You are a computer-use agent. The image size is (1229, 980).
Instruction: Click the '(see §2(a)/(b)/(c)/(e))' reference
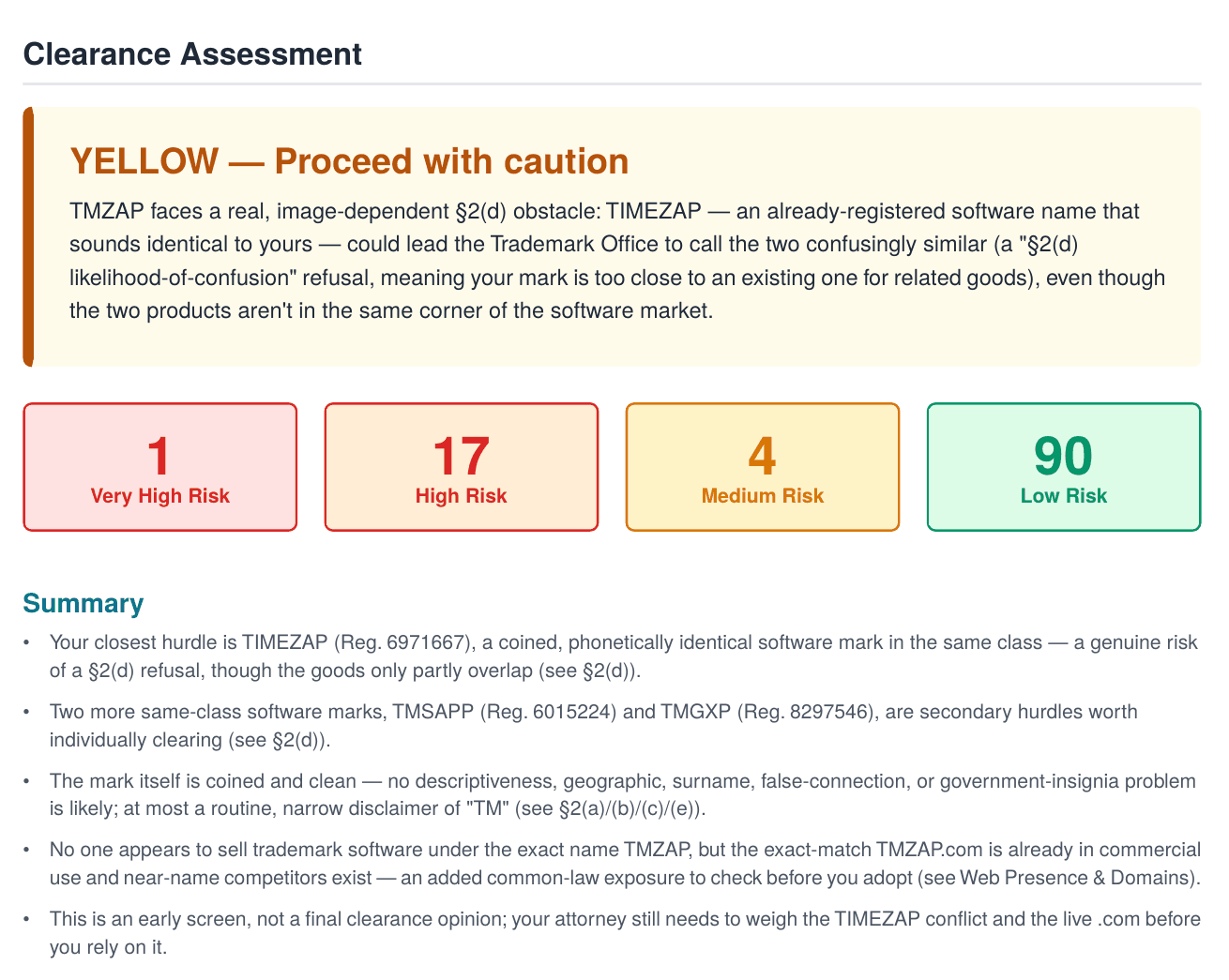click(610, 808)
